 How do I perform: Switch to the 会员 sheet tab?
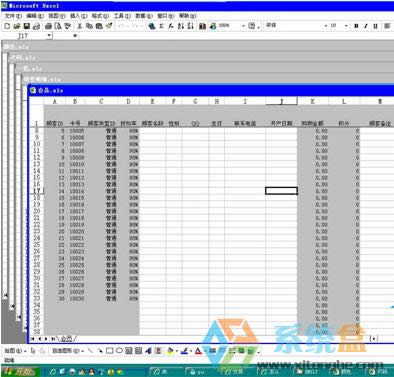point(67,339)
